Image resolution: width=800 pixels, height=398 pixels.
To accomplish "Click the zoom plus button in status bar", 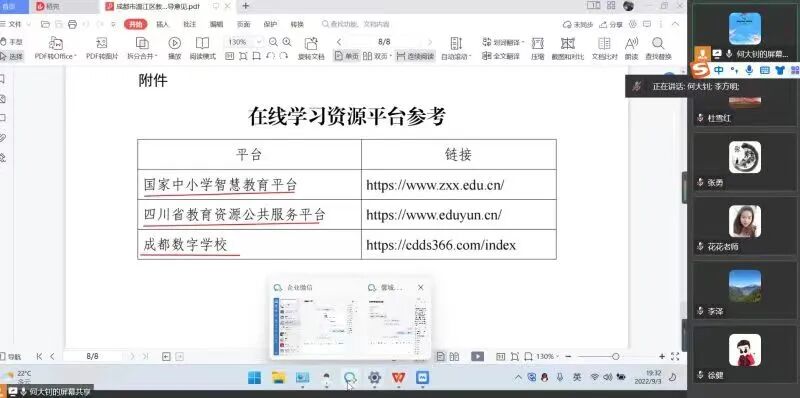I will (662, 356).
